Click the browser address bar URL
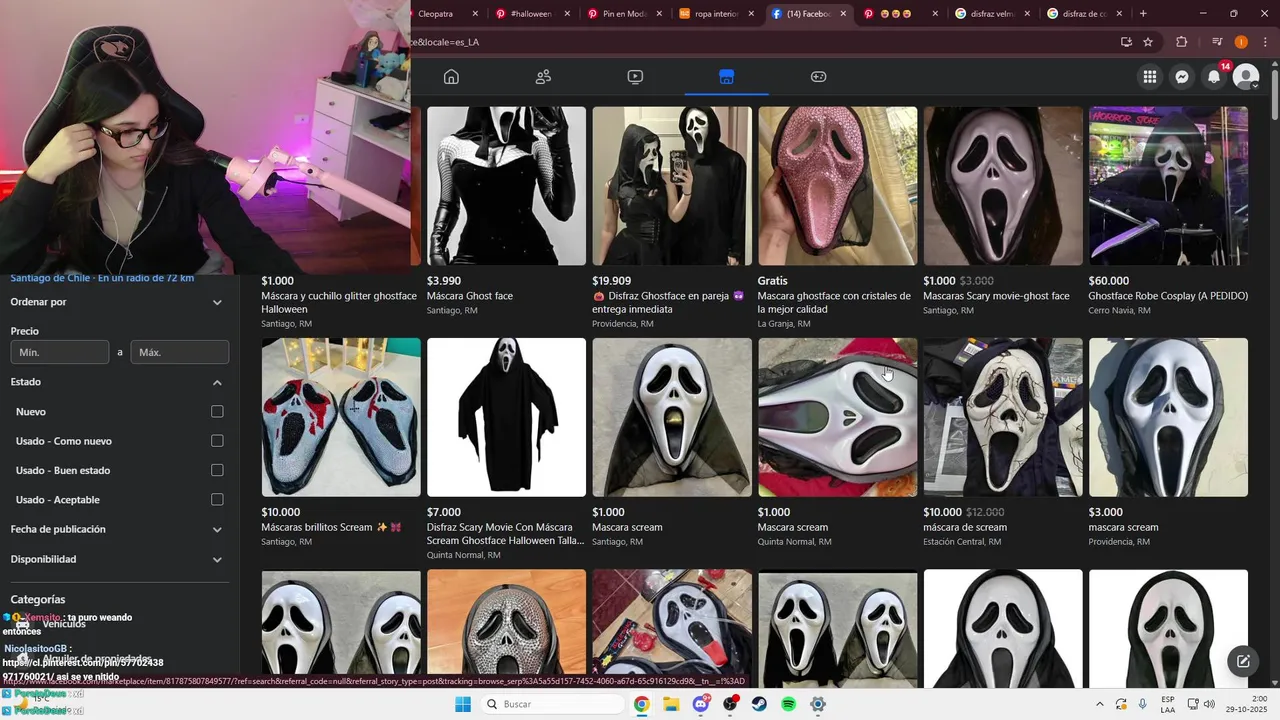The height and width of the screenshot is (720, 1280). point(760,42)
